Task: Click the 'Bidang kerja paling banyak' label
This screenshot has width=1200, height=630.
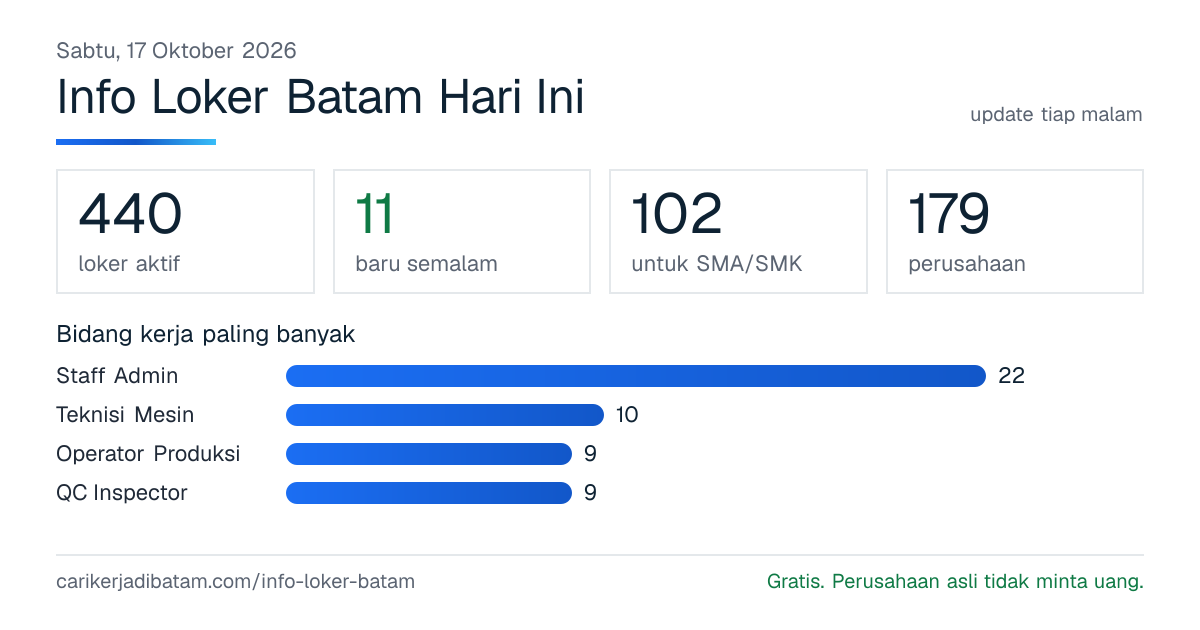Action: [206, 334]
